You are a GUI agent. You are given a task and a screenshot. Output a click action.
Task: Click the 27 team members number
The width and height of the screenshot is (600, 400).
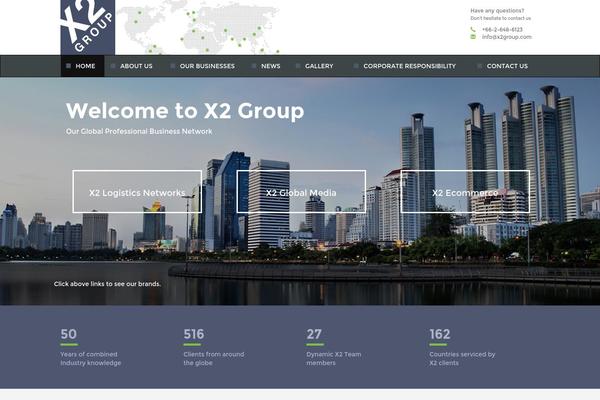[x=314, y=334]
